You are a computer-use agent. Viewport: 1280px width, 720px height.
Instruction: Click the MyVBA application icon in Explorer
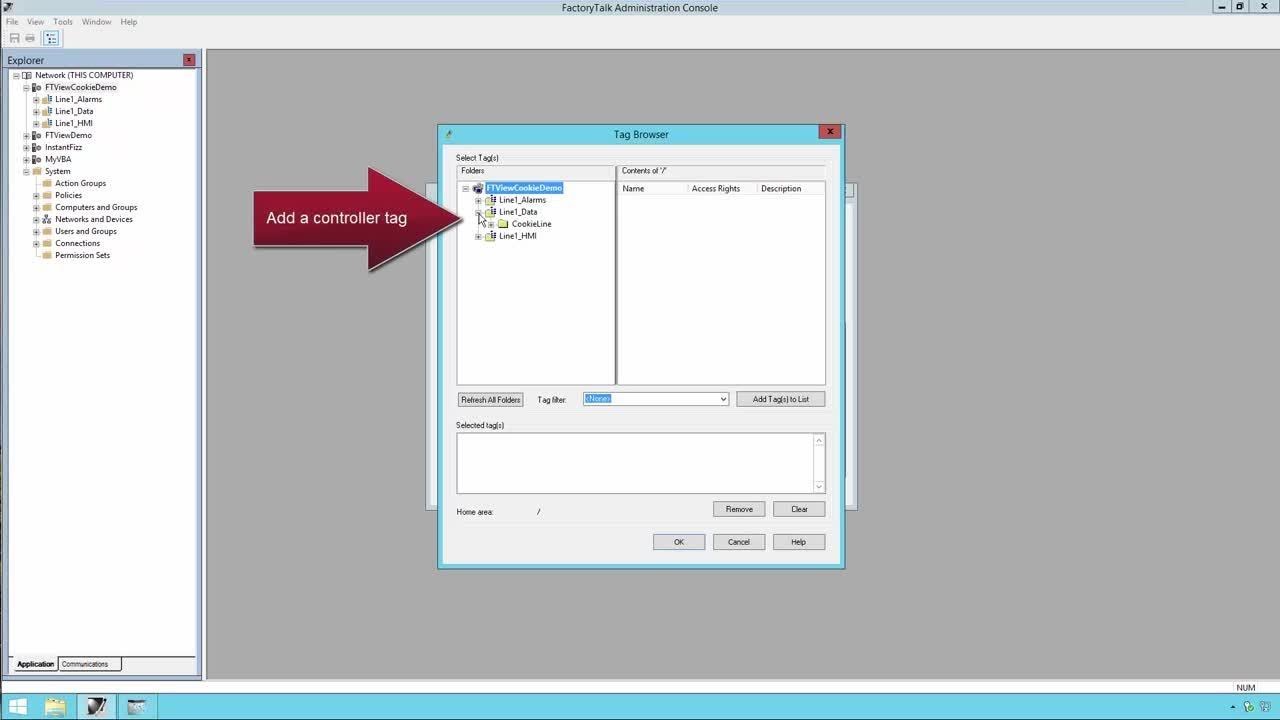pos(37,159)
